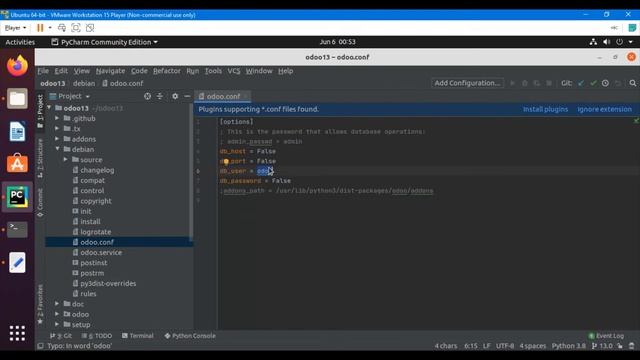The width and height of the screenshot is (640, 360).
Task: Click the intention lightbulb in the editor
Action: click(226, 162)
